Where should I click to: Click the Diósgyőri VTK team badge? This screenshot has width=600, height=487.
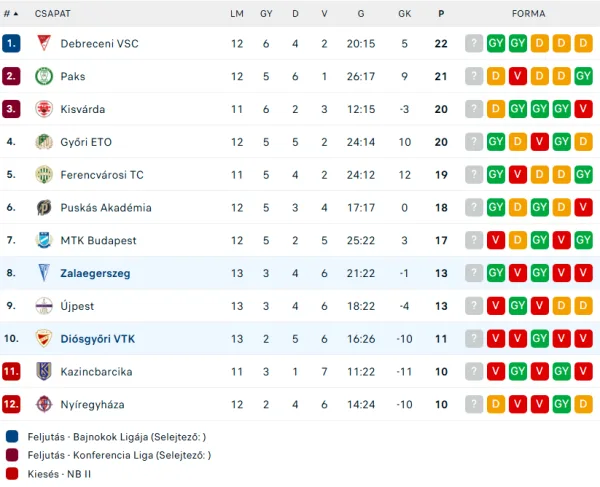44,339
